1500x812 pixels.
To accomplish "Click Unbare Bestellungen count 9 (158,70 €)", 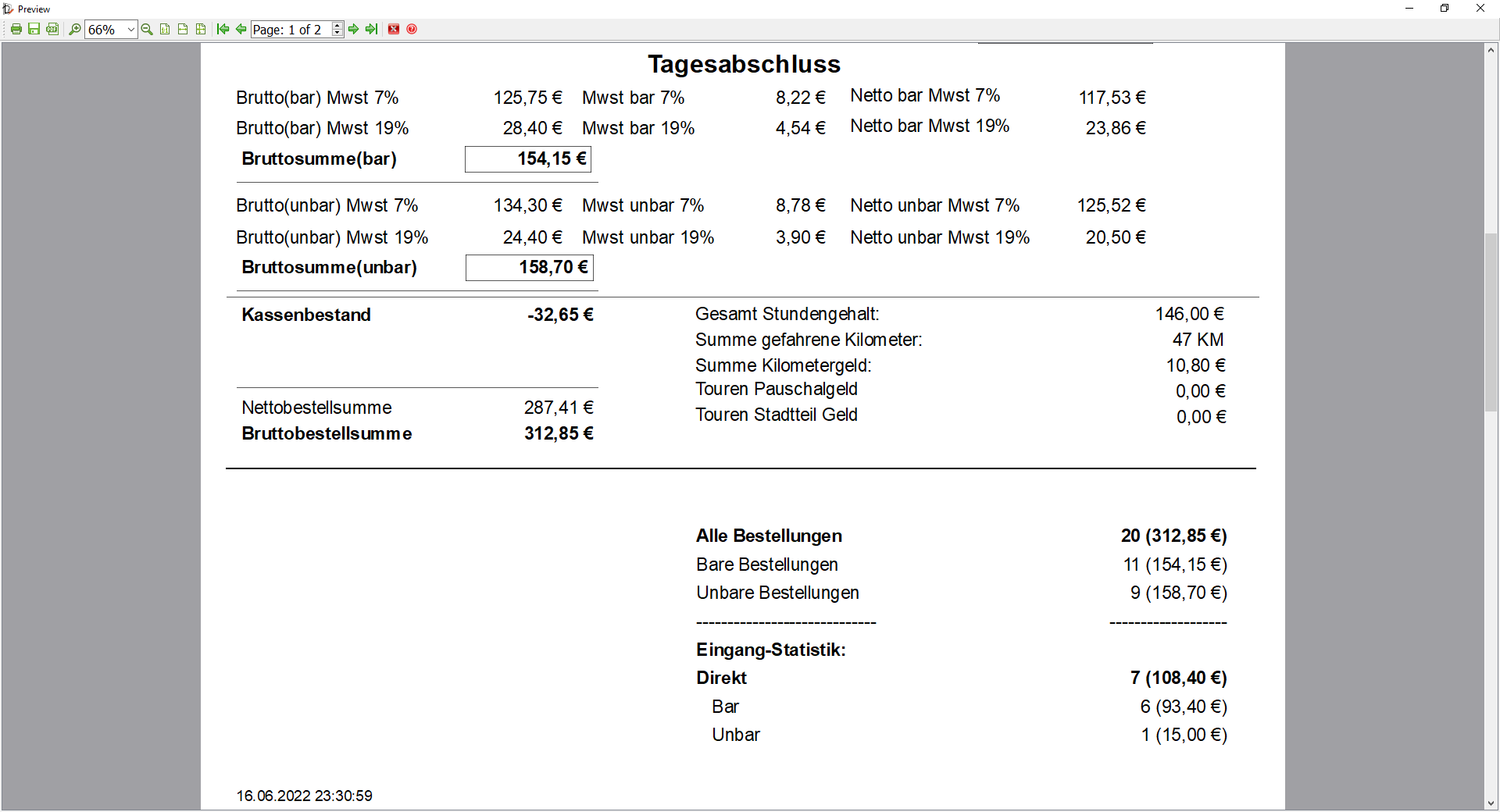I will tap(1178, 593).
